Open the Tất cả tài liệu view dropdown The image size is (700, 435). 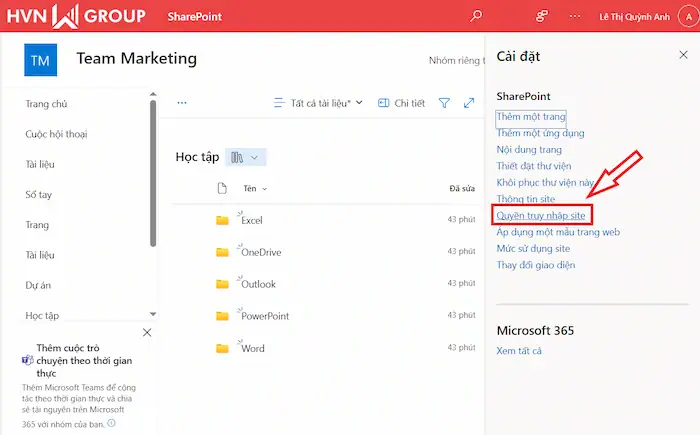318,103
